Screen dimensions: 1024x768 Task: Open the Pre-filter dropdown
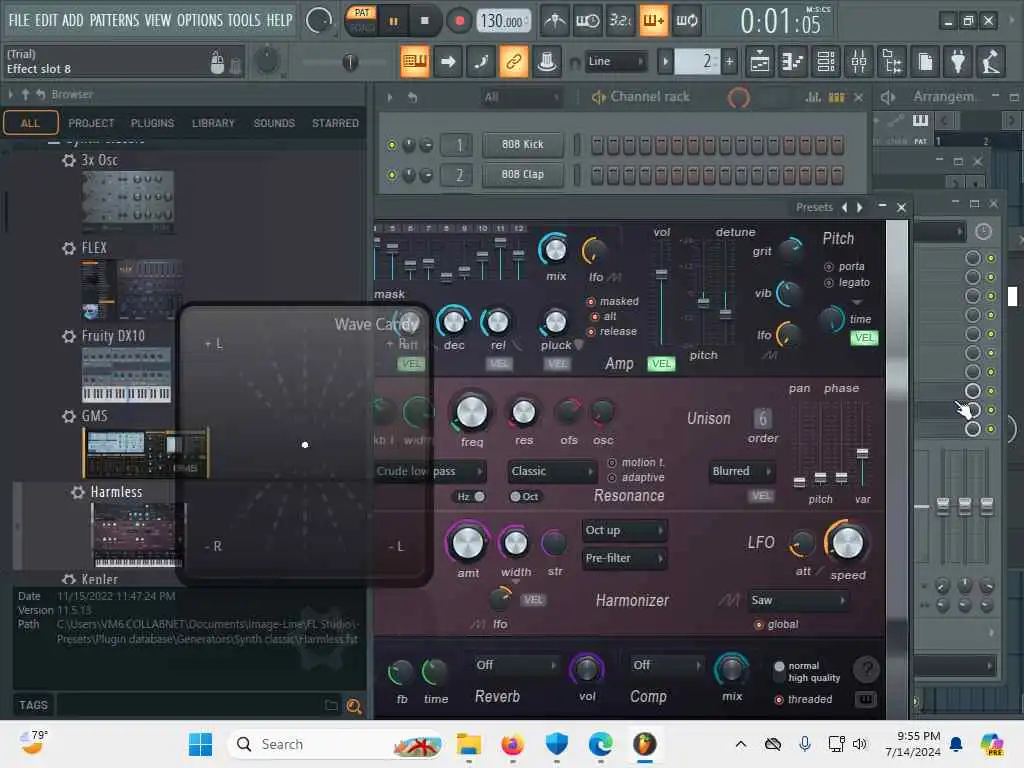click(624, 558)
